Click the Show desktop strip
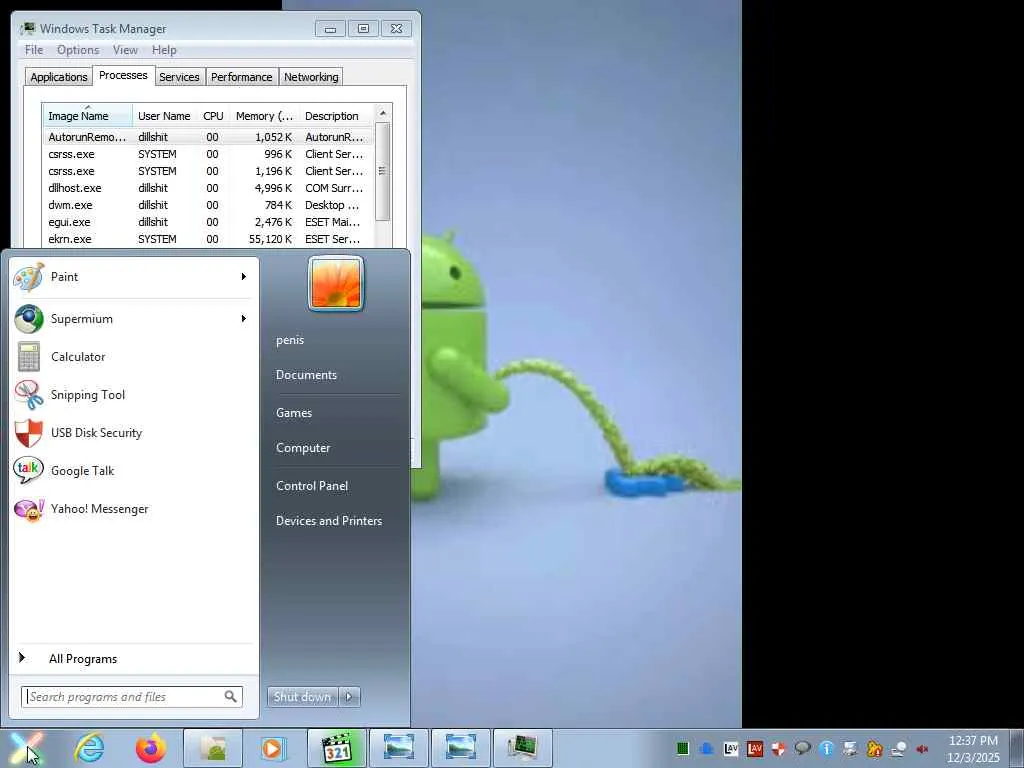Image resolution: width=1024 pixels, height=768 pixels. tap(1017, 748)
